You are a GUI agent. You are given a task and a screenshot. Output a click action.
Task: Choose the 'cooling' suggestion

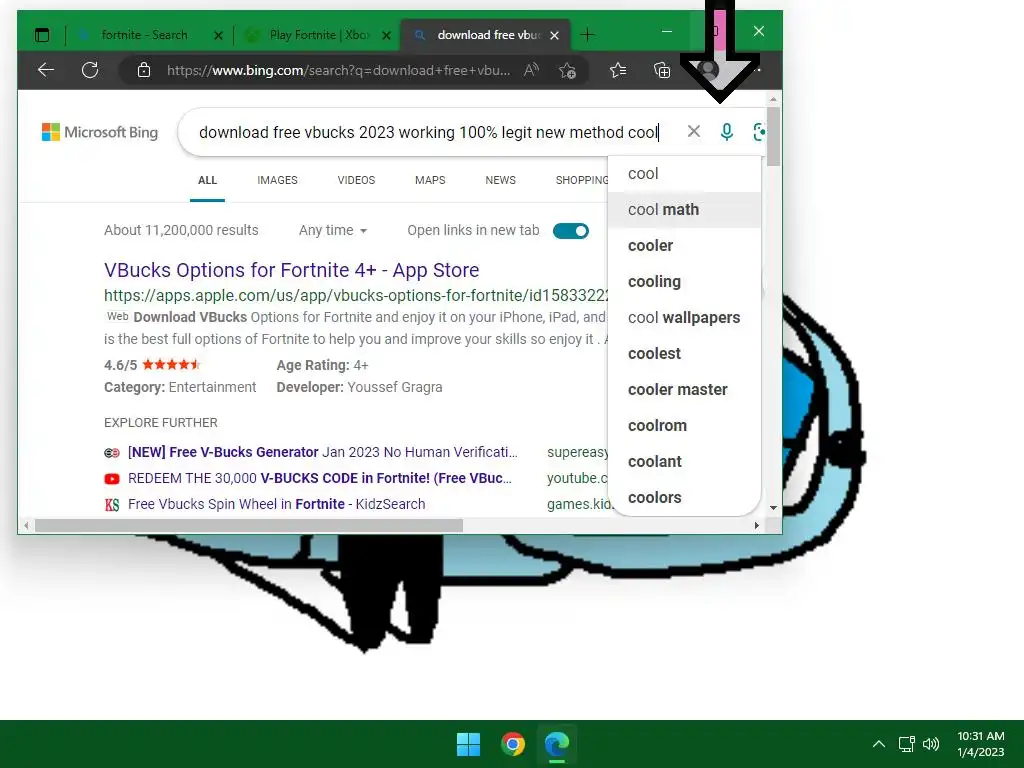[684, 281]
